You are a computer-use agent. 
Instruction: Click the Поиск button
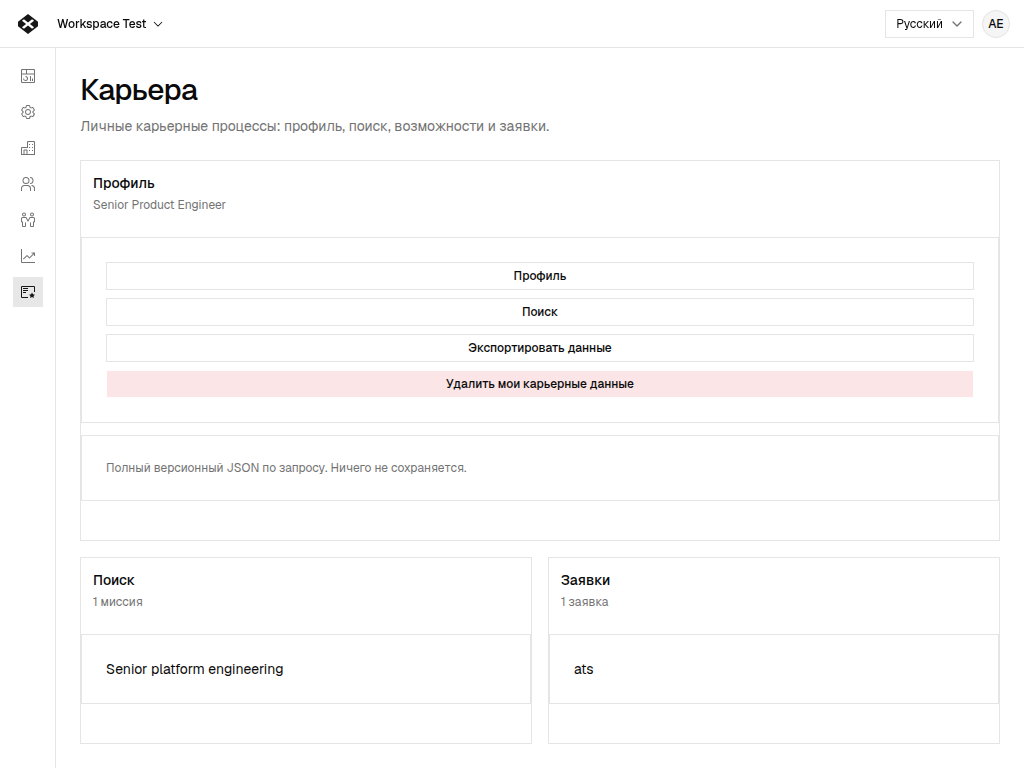539,312
